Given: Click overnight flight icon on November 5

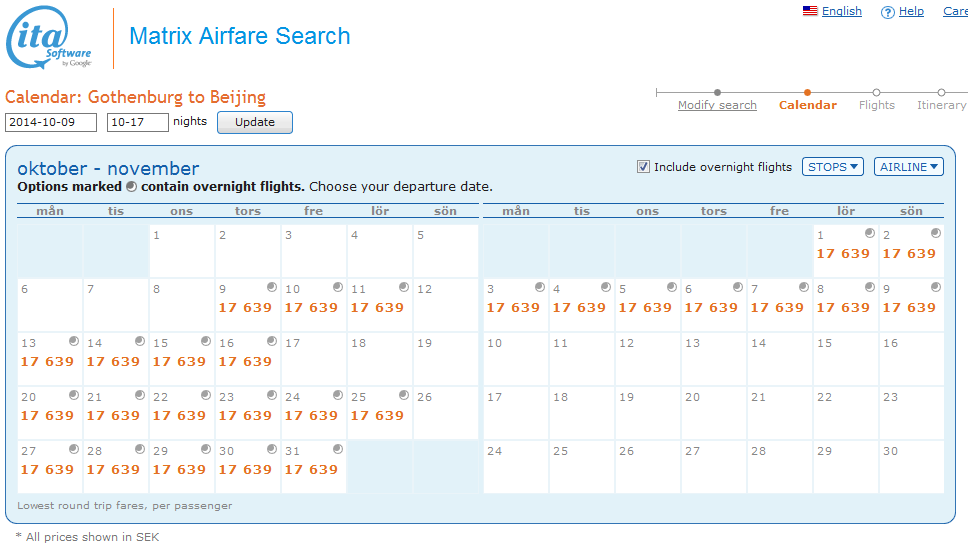Looking at the screenshot, I should (x=672, y=287).
